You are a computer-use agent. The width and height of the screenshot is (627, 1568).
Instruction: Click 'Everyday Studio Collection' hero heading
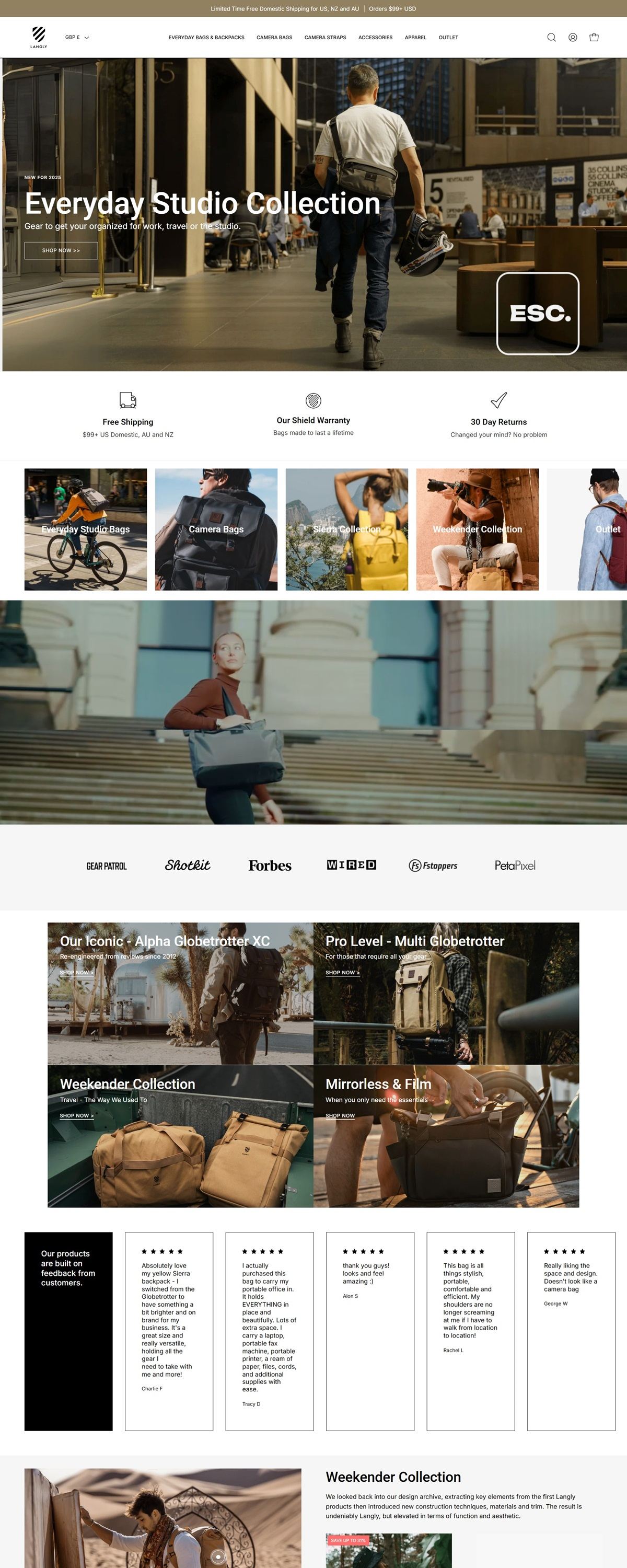tap(202, 203)
